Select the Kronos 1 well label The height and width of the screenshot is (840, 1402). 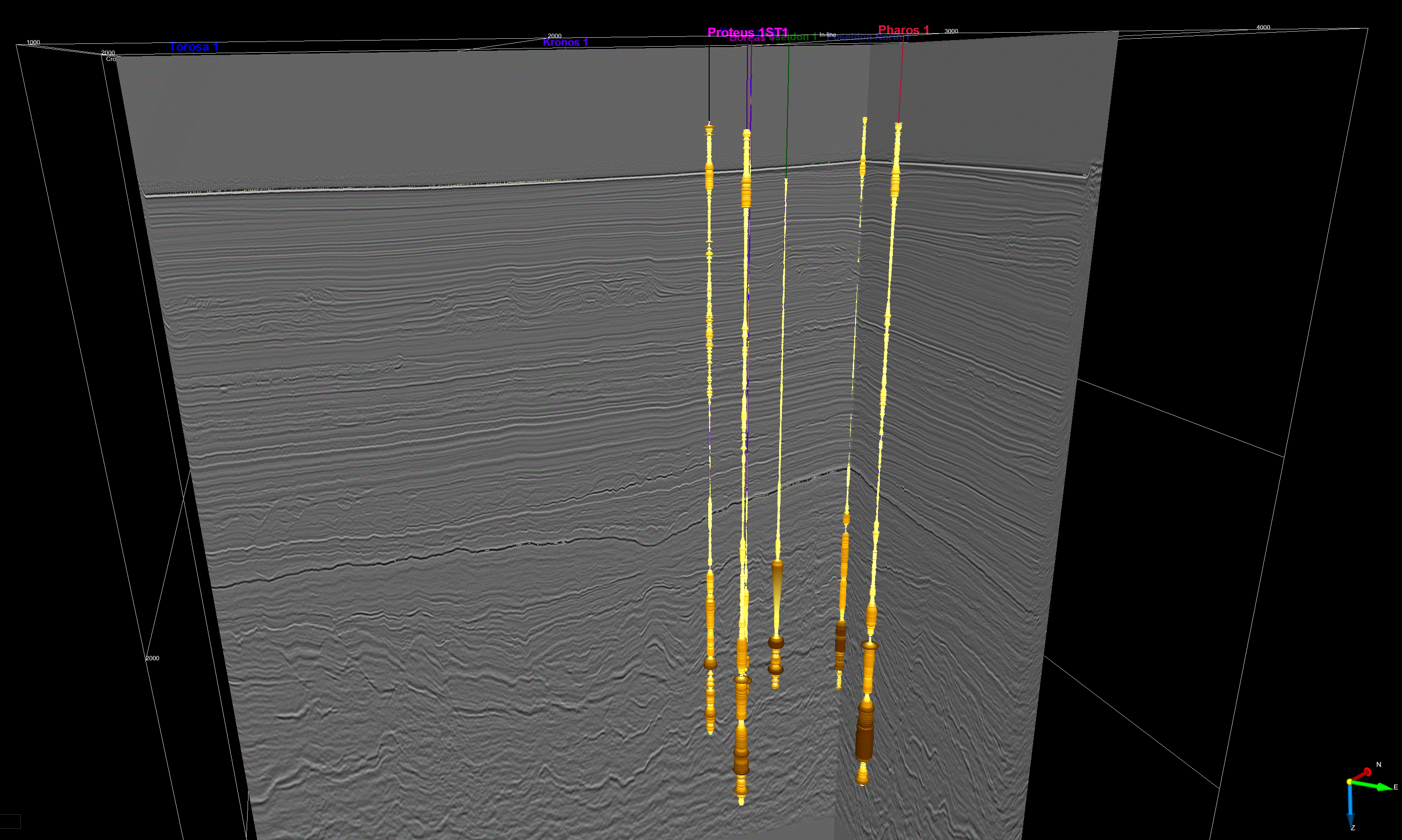(566, 42)
